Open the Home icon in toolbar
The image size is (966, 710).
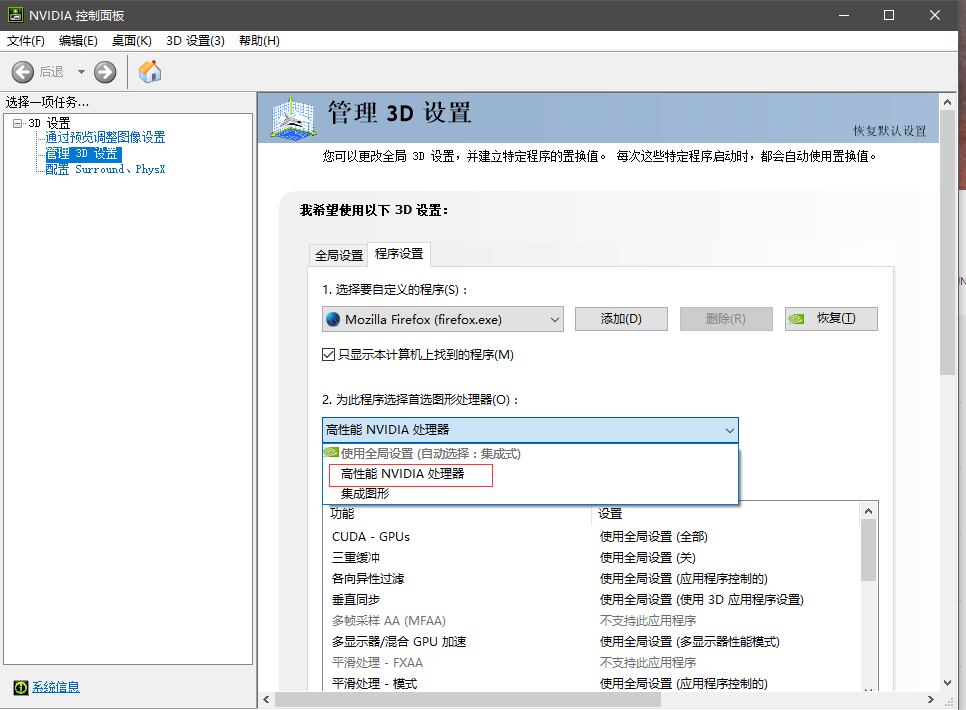tap(150, 72)
